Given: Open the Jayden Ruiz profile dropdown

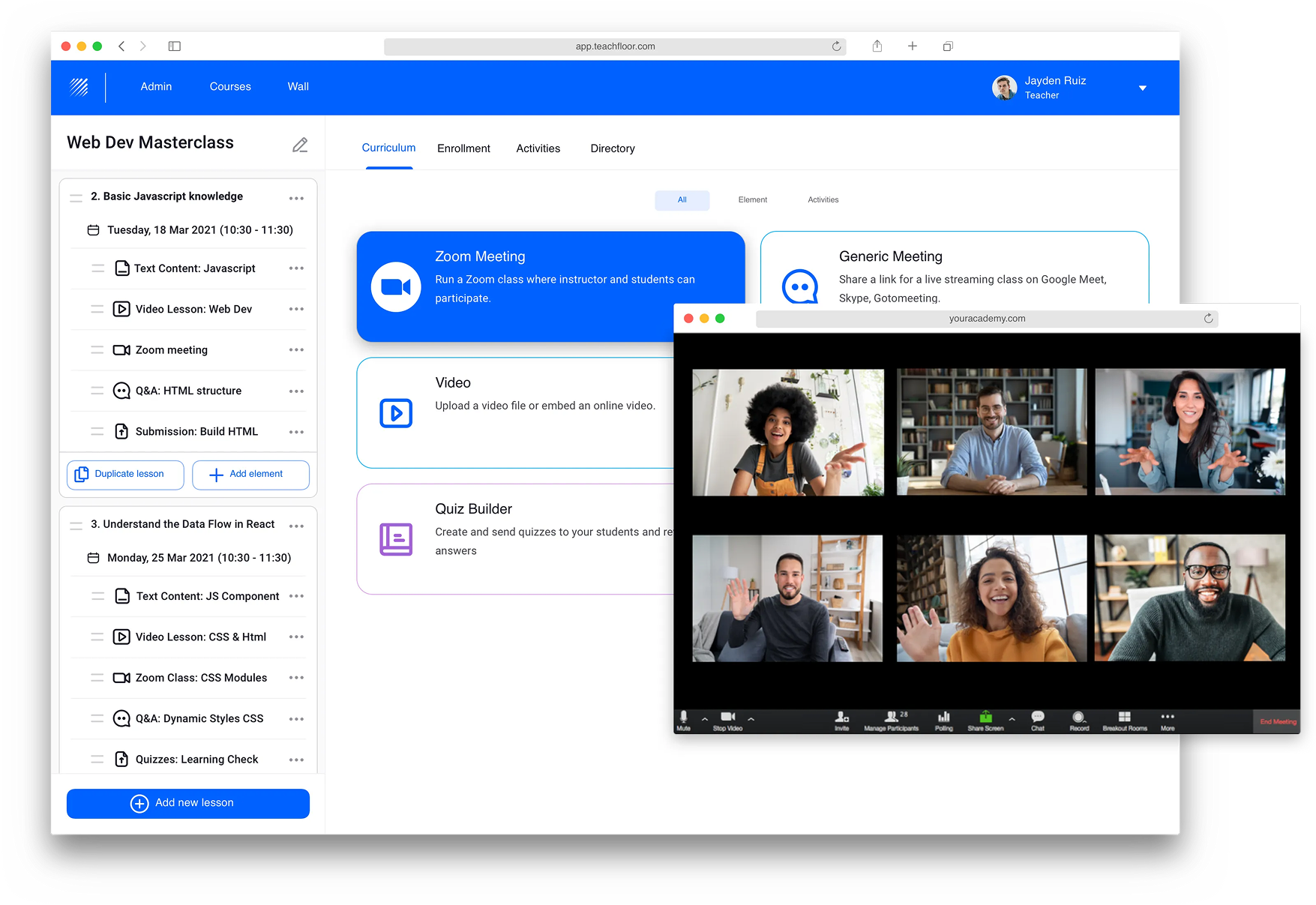Looking at the screenshot, I should coord(1141,88).
